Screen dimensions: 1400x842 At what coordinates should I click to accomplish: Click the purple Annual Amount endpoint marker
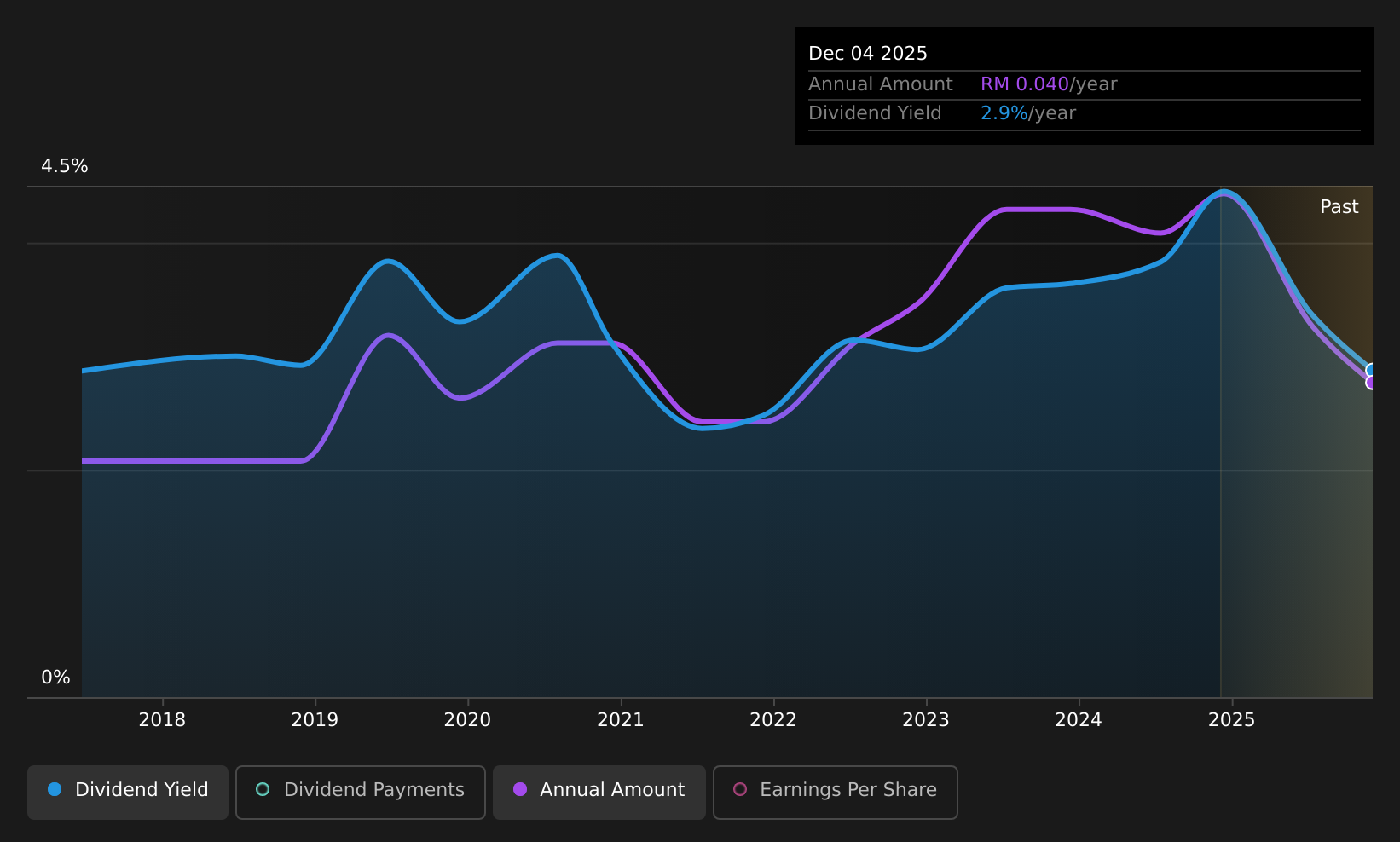1372,383
